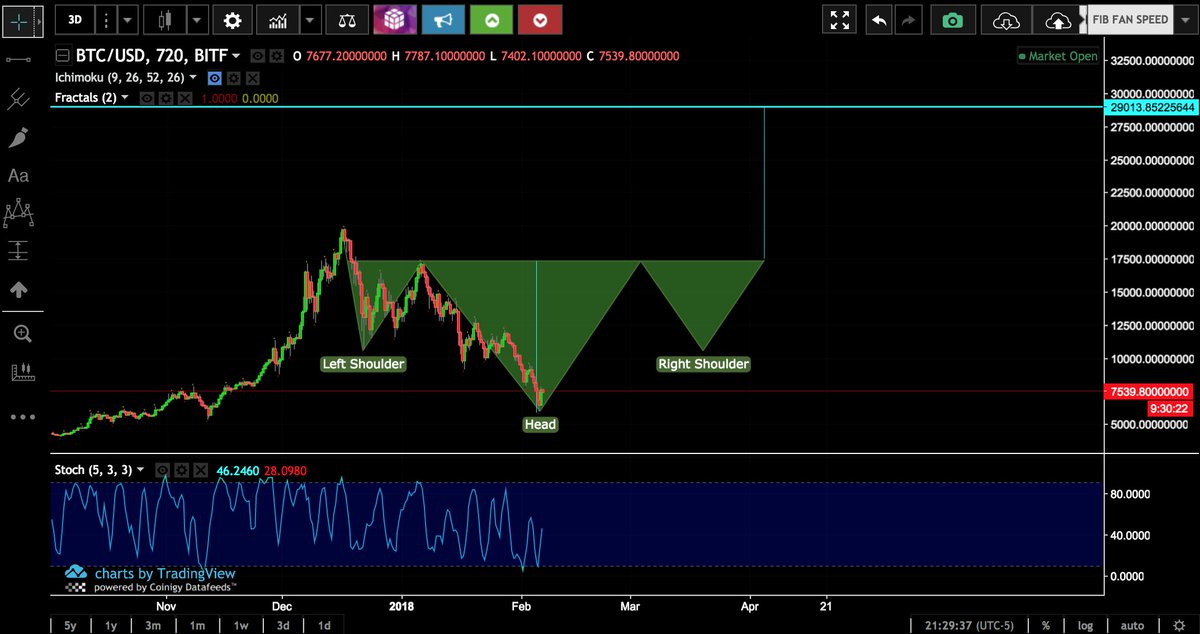Remove the Fractals indicator with X
This screenshot has width=1200, height=634.
[x=183, y=98]
